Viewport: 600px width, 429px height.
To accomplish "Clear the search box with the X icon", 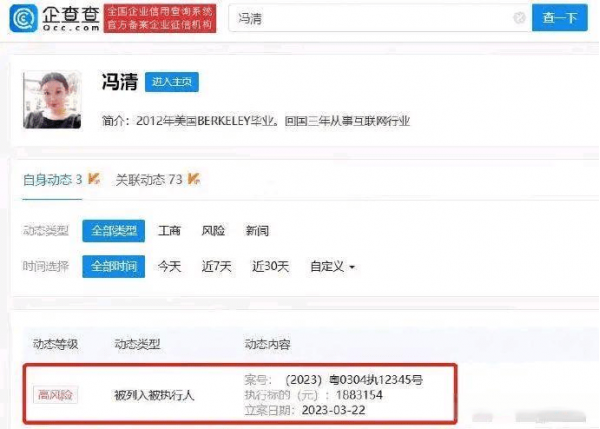I will click(519, 18).
